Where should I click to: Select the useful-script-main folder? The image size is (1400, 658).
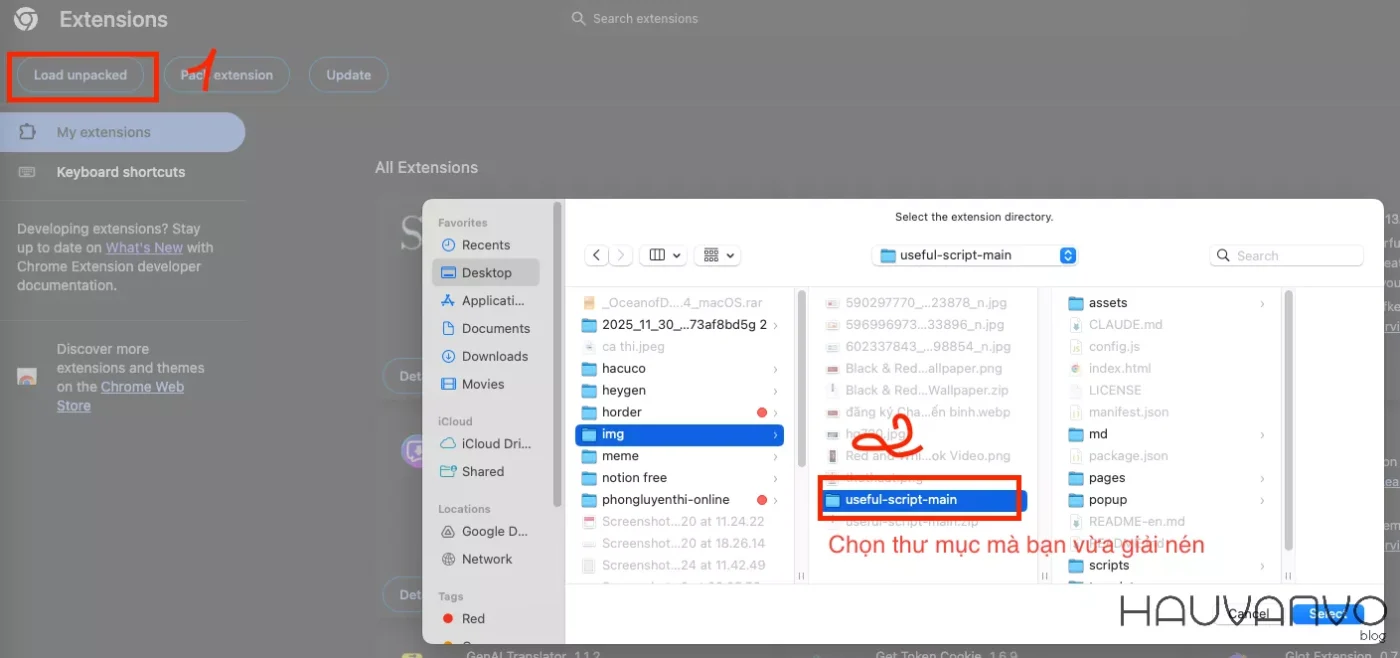tap(923, 500)
